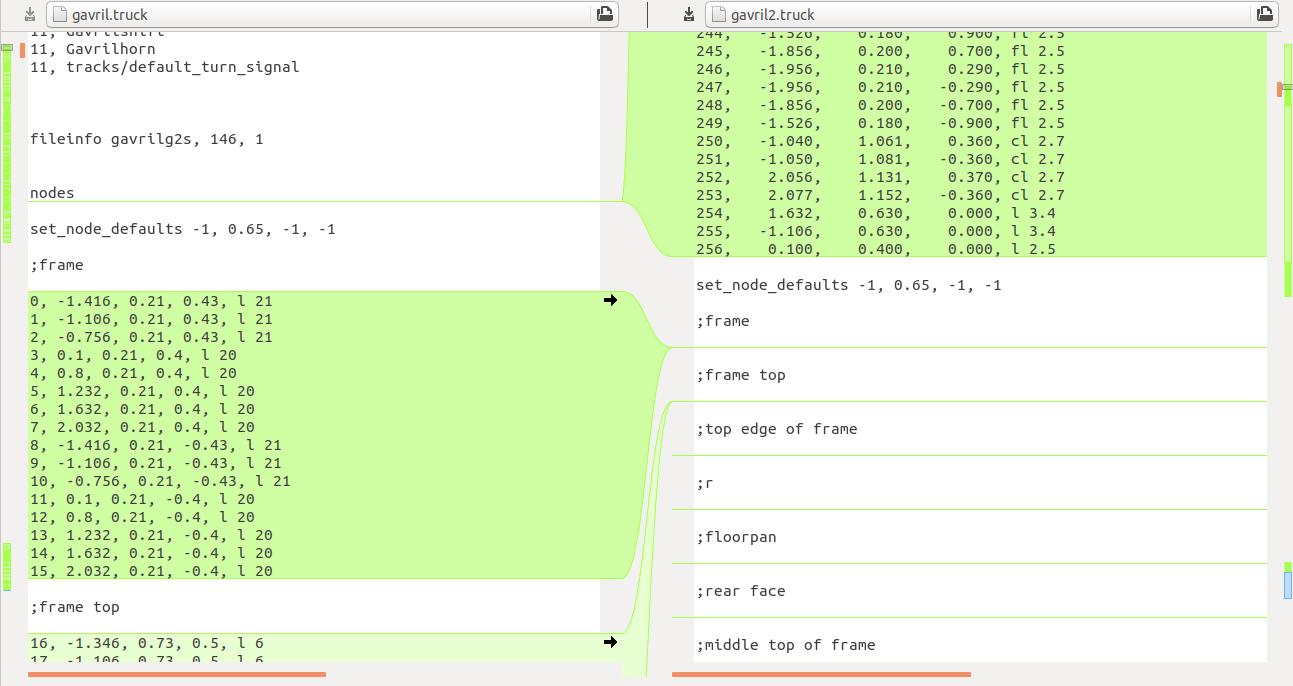Viewport: 1293px width, 686px height.
Task: Open gavril2.truck in an external editor
Action: pos(1265,14)
